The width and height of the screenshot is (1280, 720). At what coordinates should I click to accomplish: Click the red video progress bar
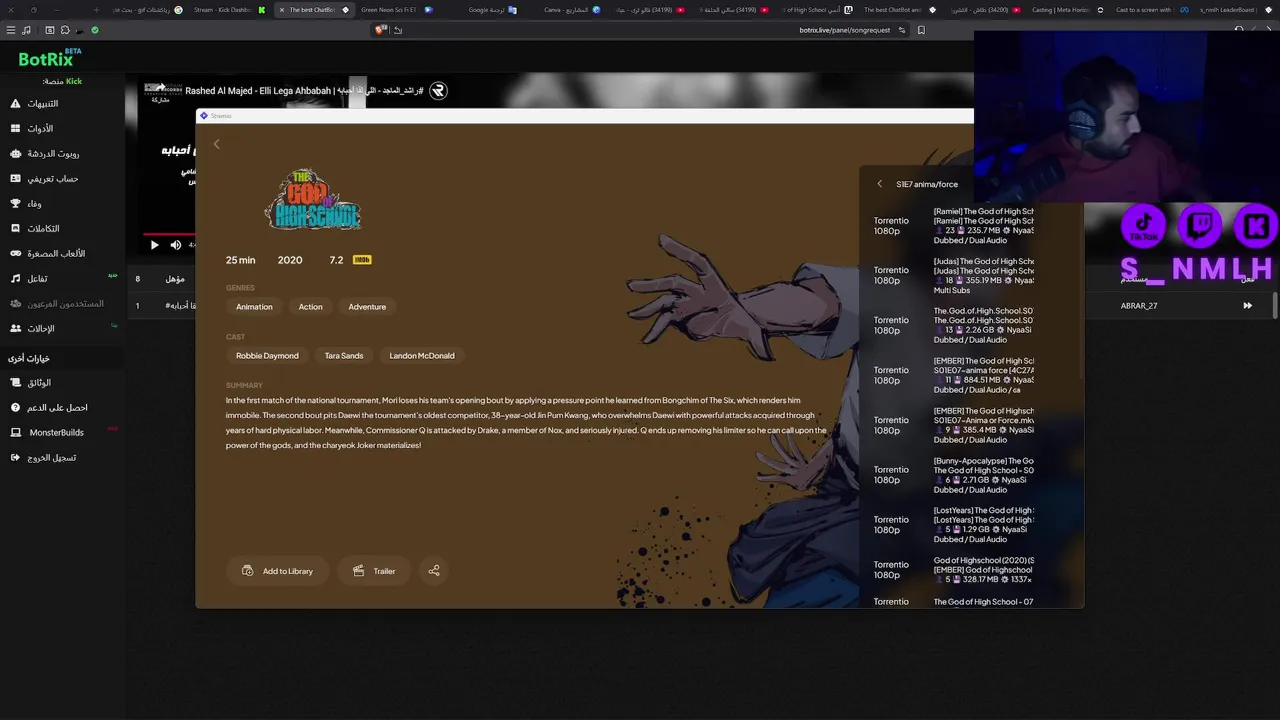click(x=168, y=234)
